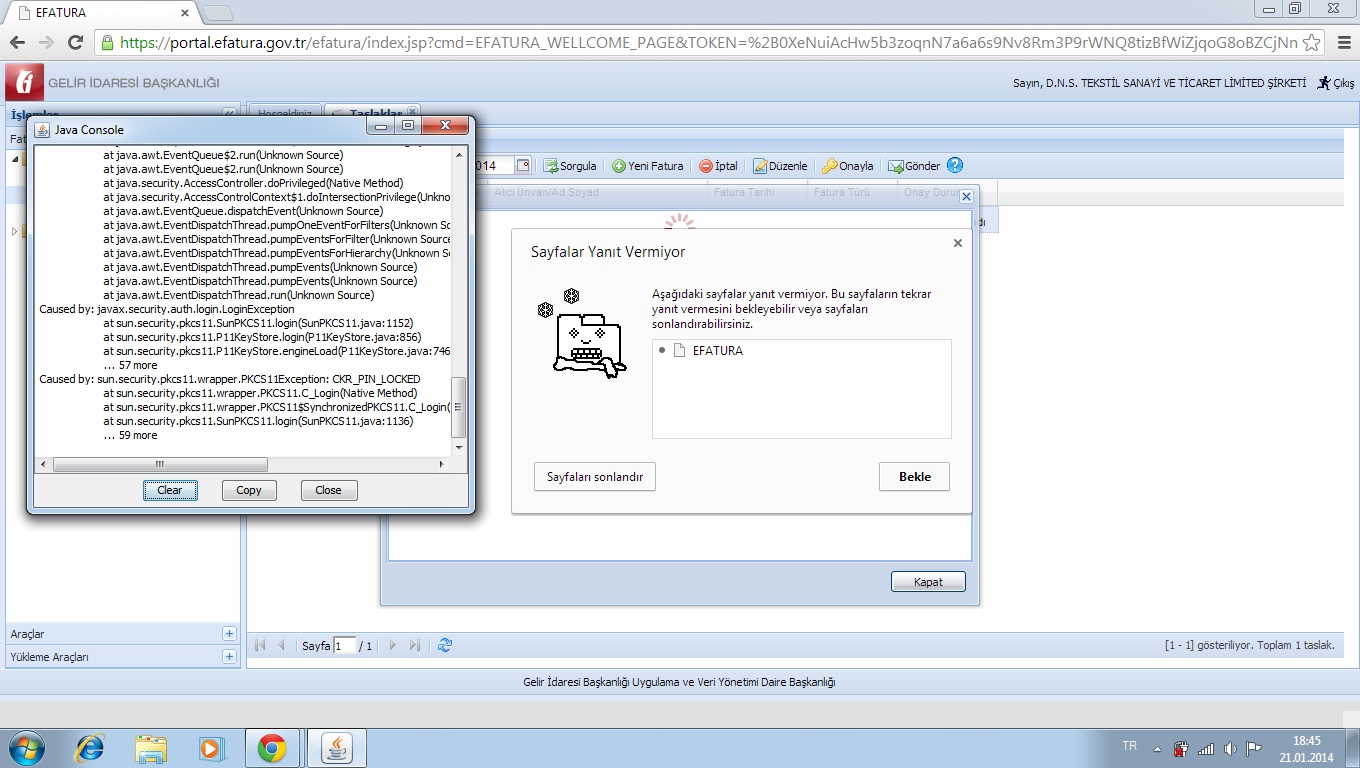Click the Sayfaları sonlandır button
The image size is (1360, 768).
[x=595, y=477]
